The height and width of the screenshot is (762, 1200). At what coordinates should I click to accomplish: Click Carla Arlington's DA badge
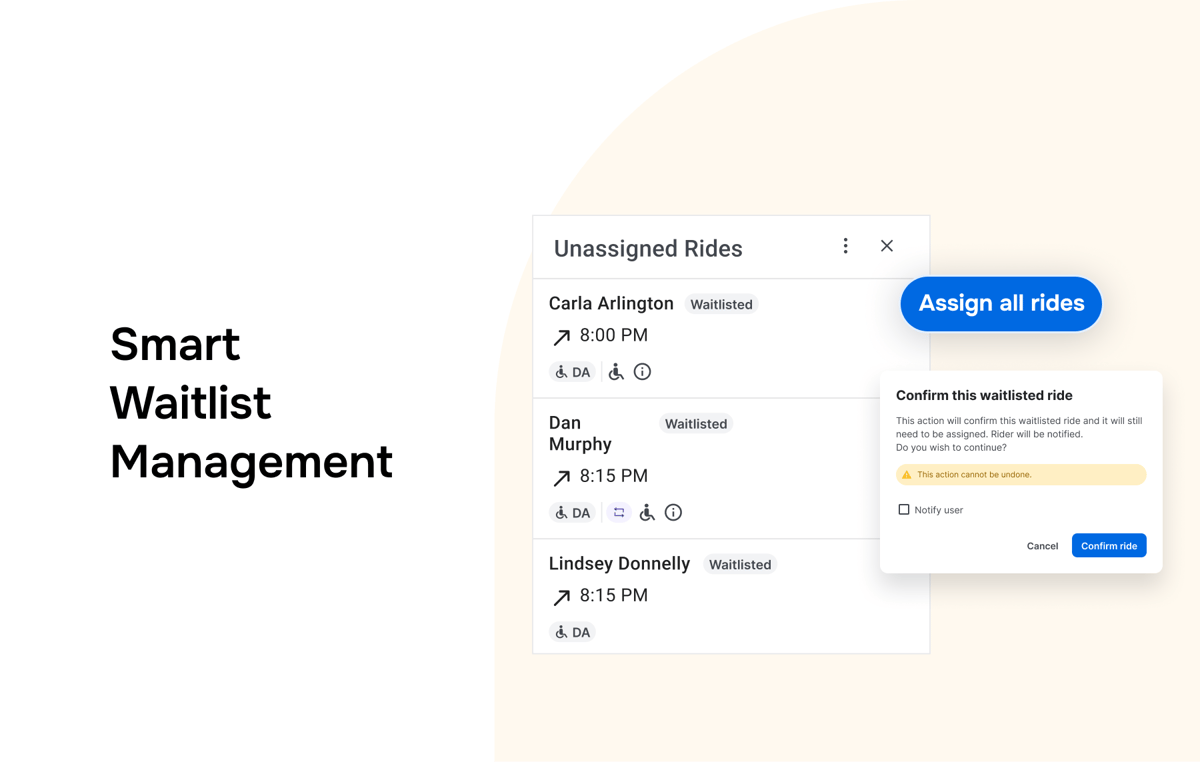click(x=573, y=372)
